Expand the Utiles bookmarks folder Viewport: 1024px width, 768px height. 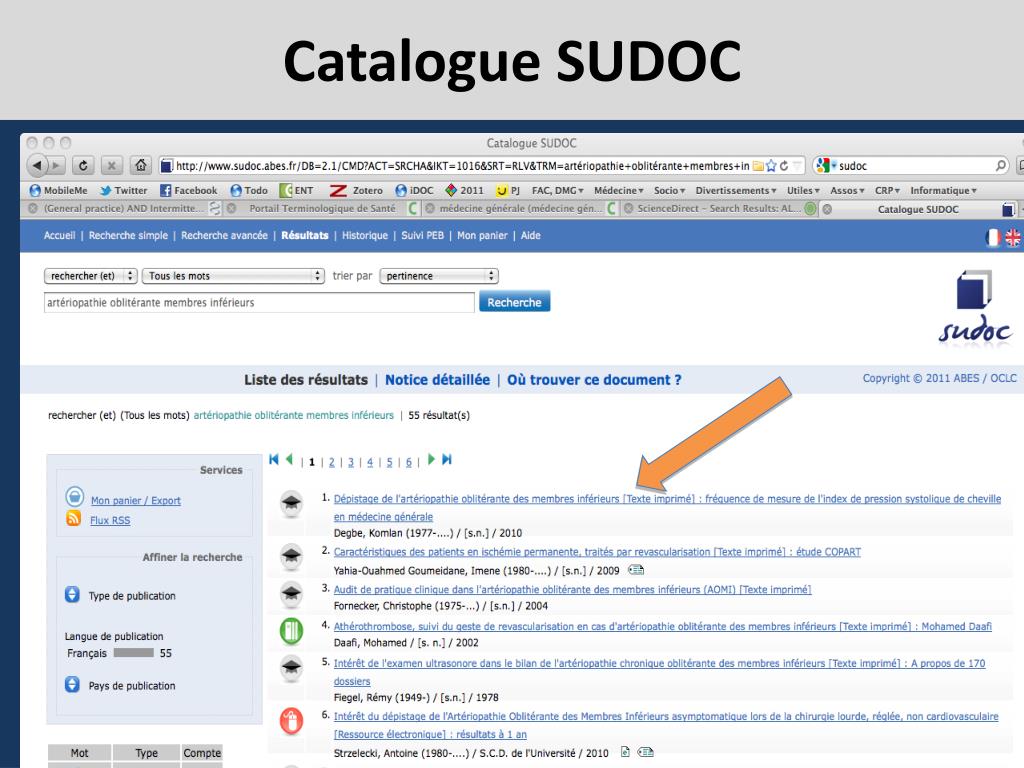803,190
